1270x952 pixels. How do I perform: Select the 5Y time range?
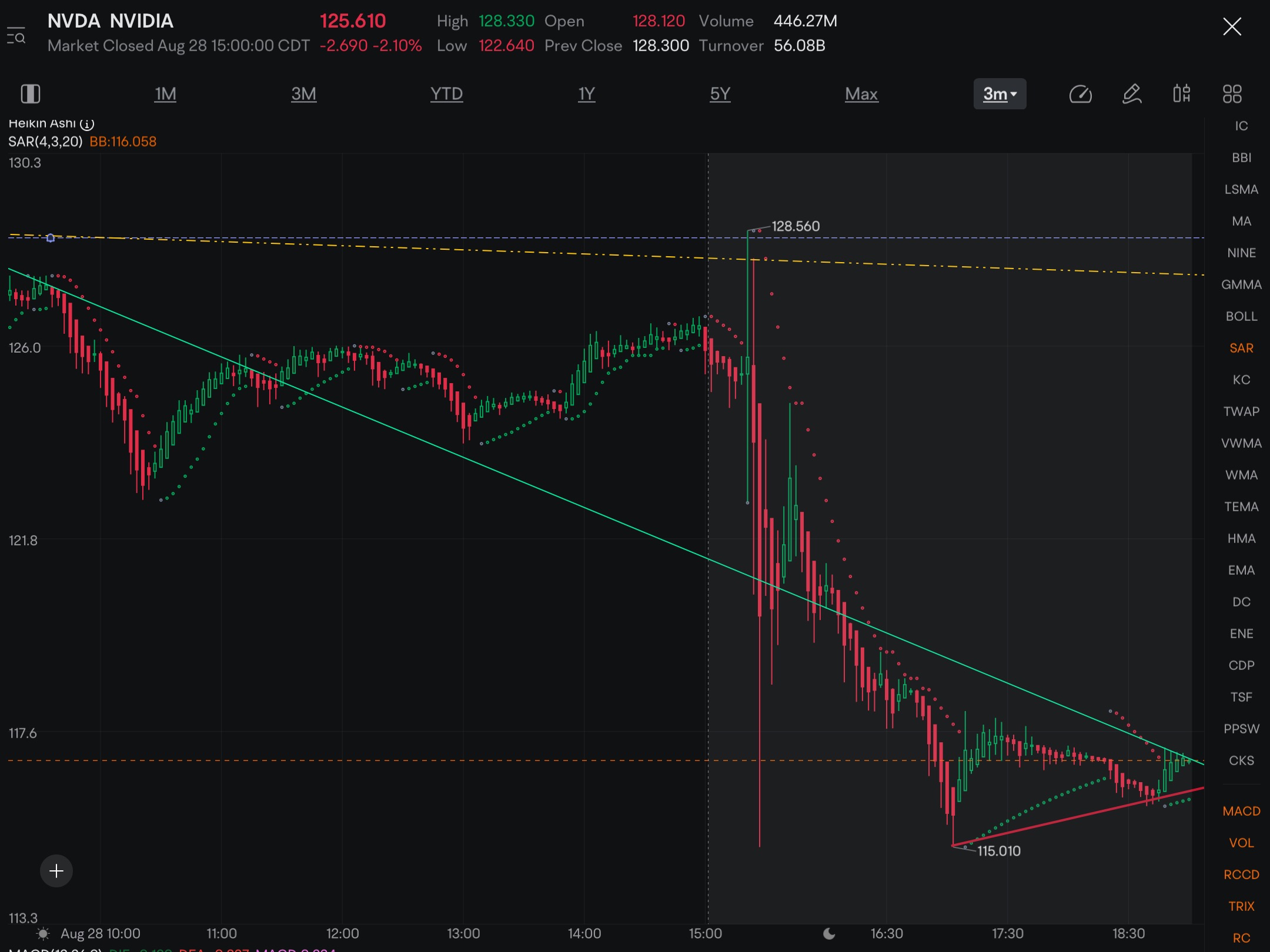pos(720,94)
